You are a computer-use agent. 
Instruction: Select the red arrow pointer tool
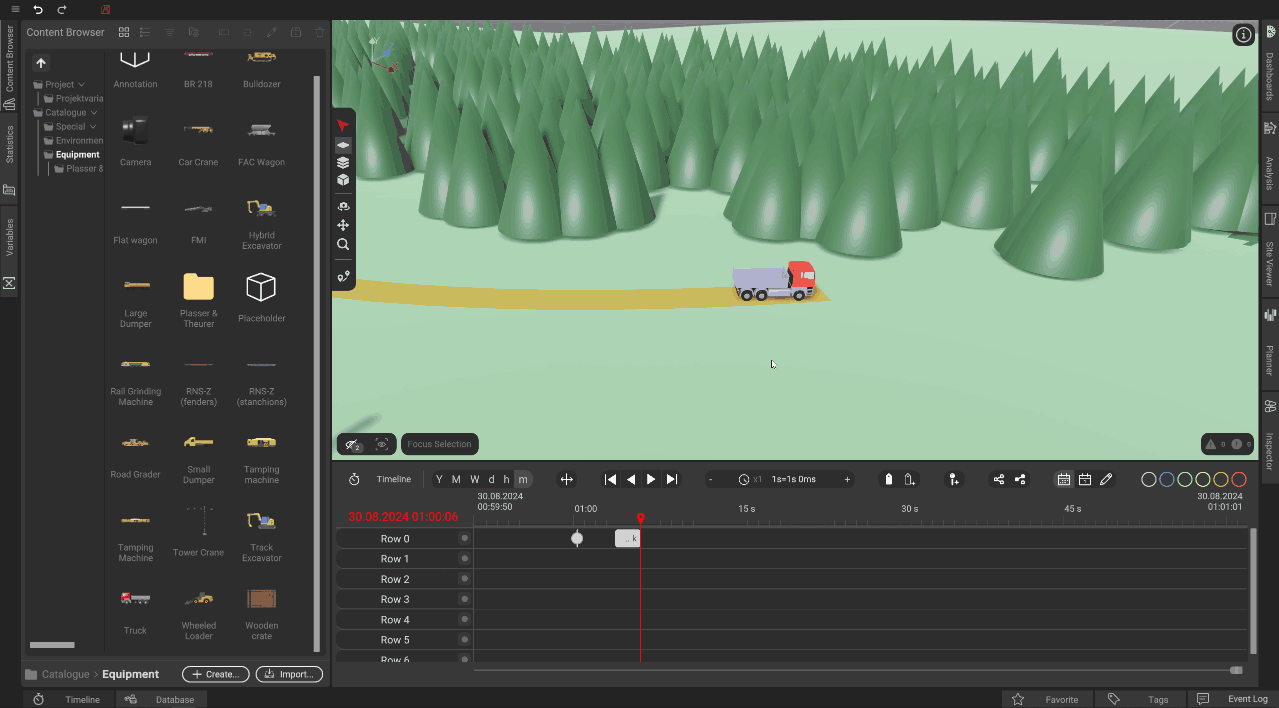343,125
